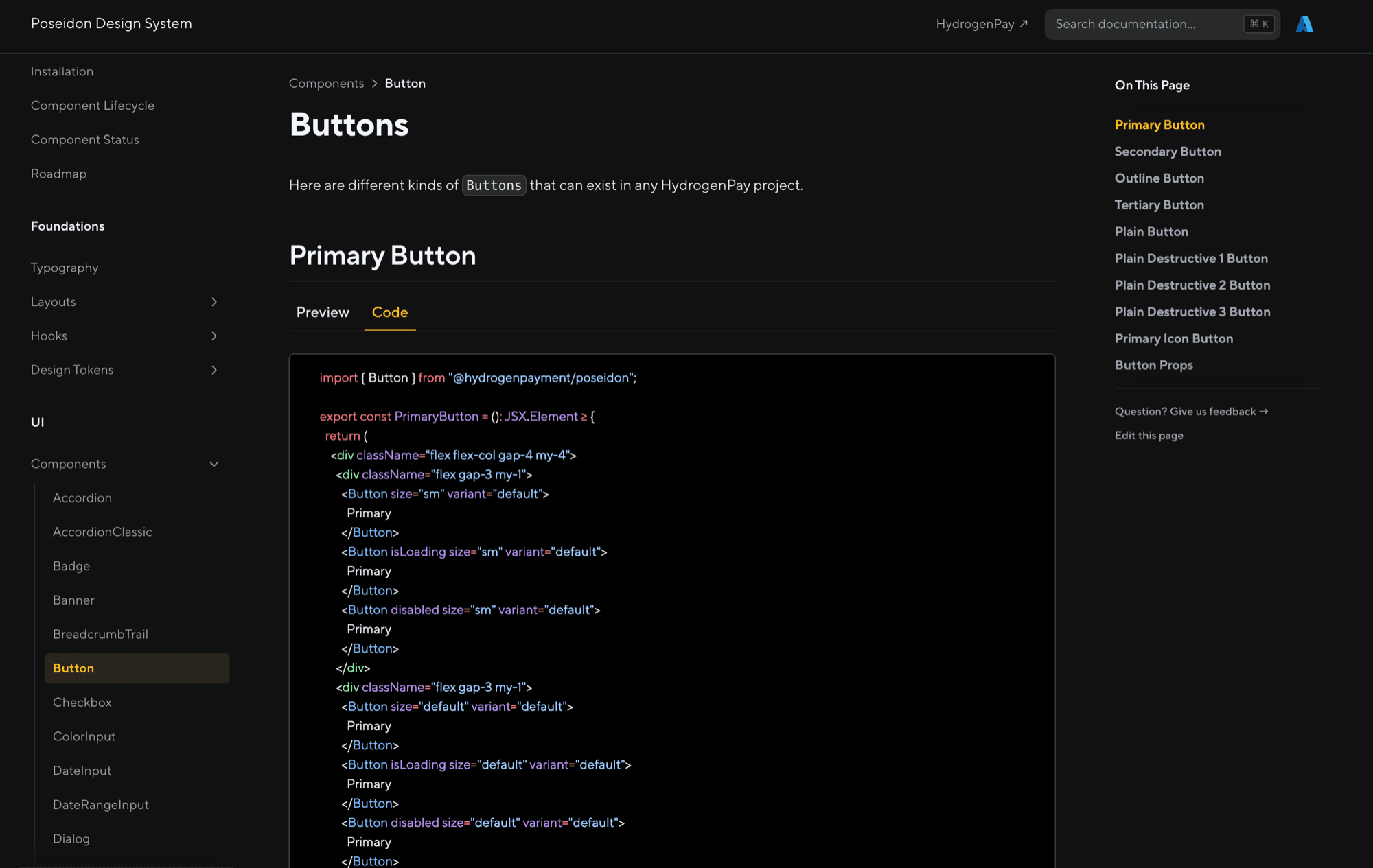
Task: Open Poseidon Design System home
Action: pos(111,23)
